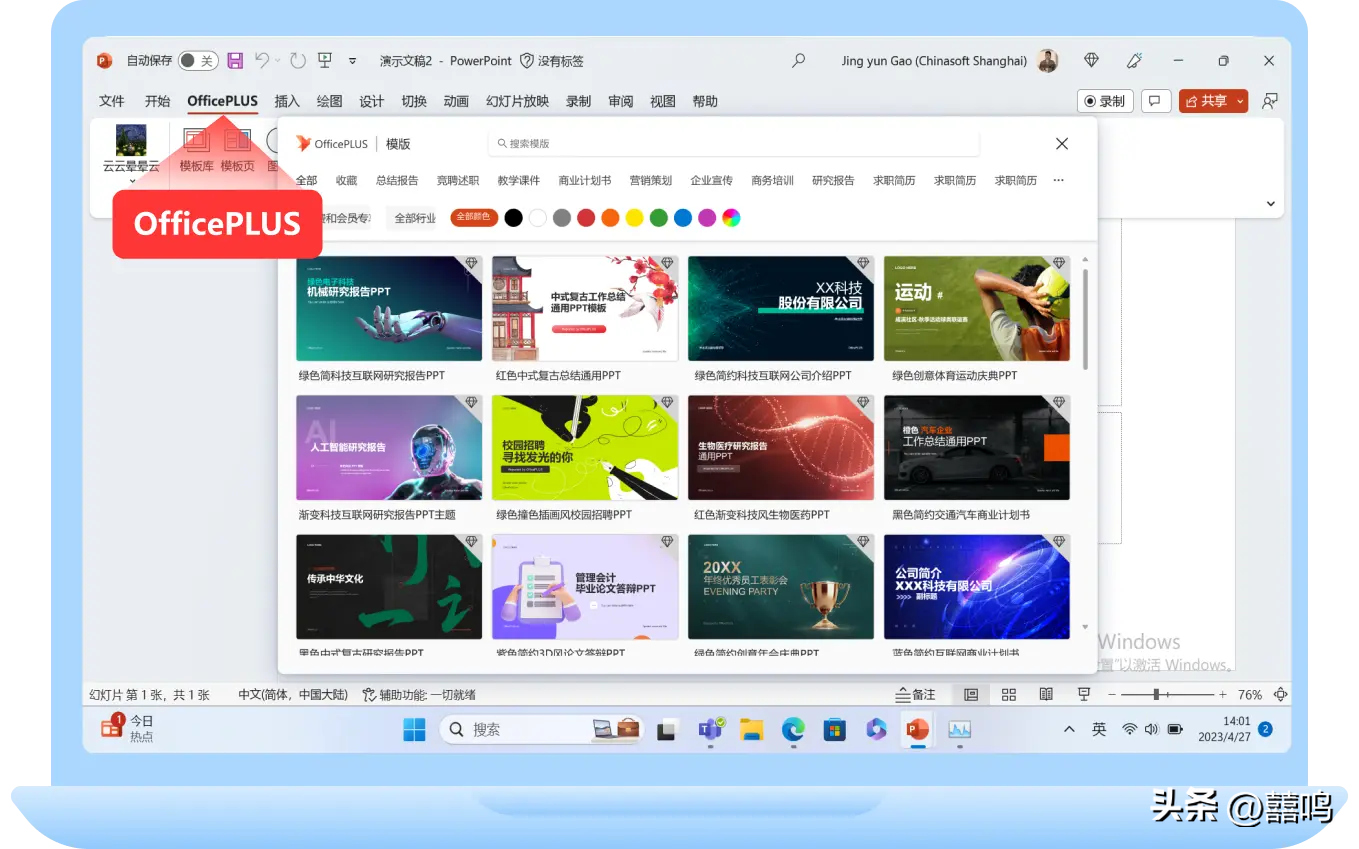
Task: Click the 模板库 template library icon
Action: [x=196, y=140]
